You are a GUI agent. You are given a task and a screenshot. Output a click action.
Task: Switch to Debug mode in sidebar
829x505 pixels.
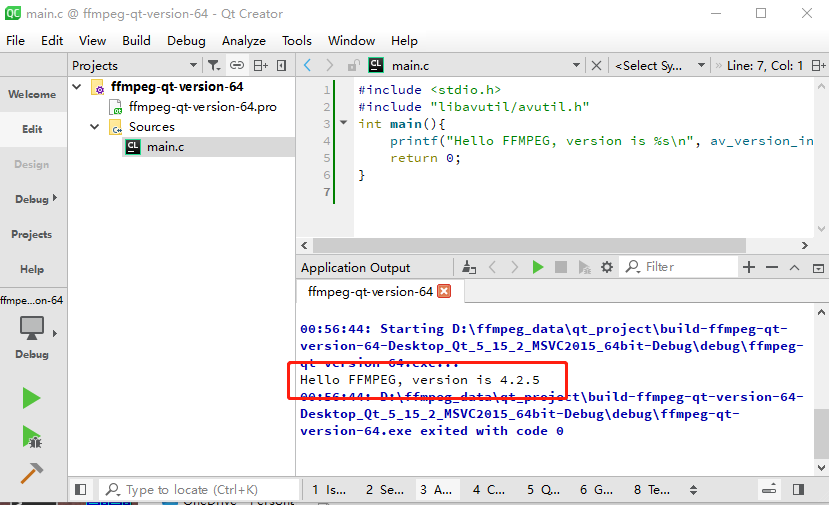coord(32,199)
